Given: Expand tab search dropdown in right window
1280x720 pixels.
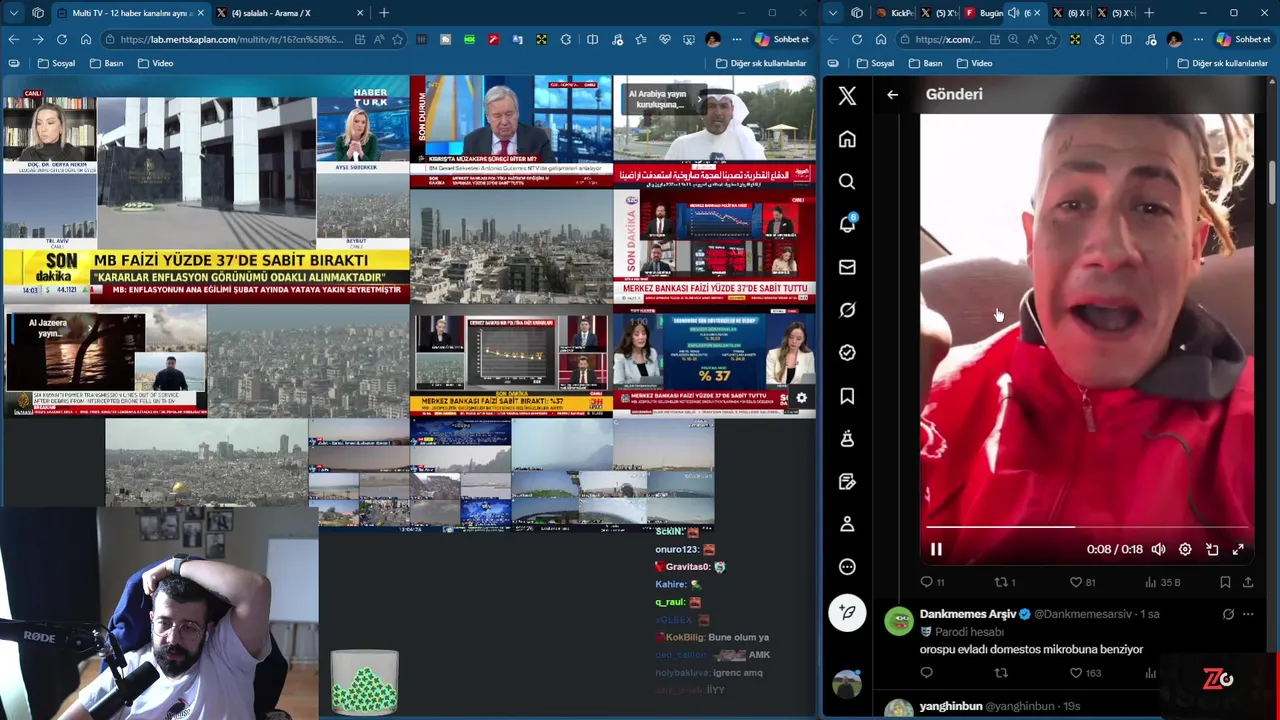Looking at the screenshot, I should coord(833,13).
